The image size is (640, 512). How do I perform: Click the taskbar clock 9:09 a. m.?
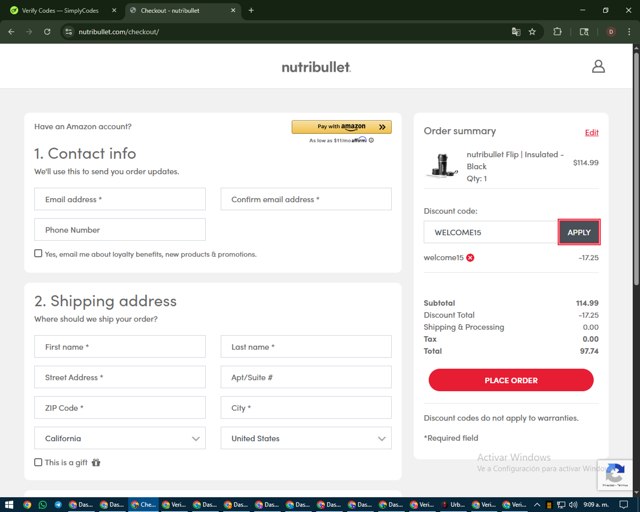tap(596, 505)
